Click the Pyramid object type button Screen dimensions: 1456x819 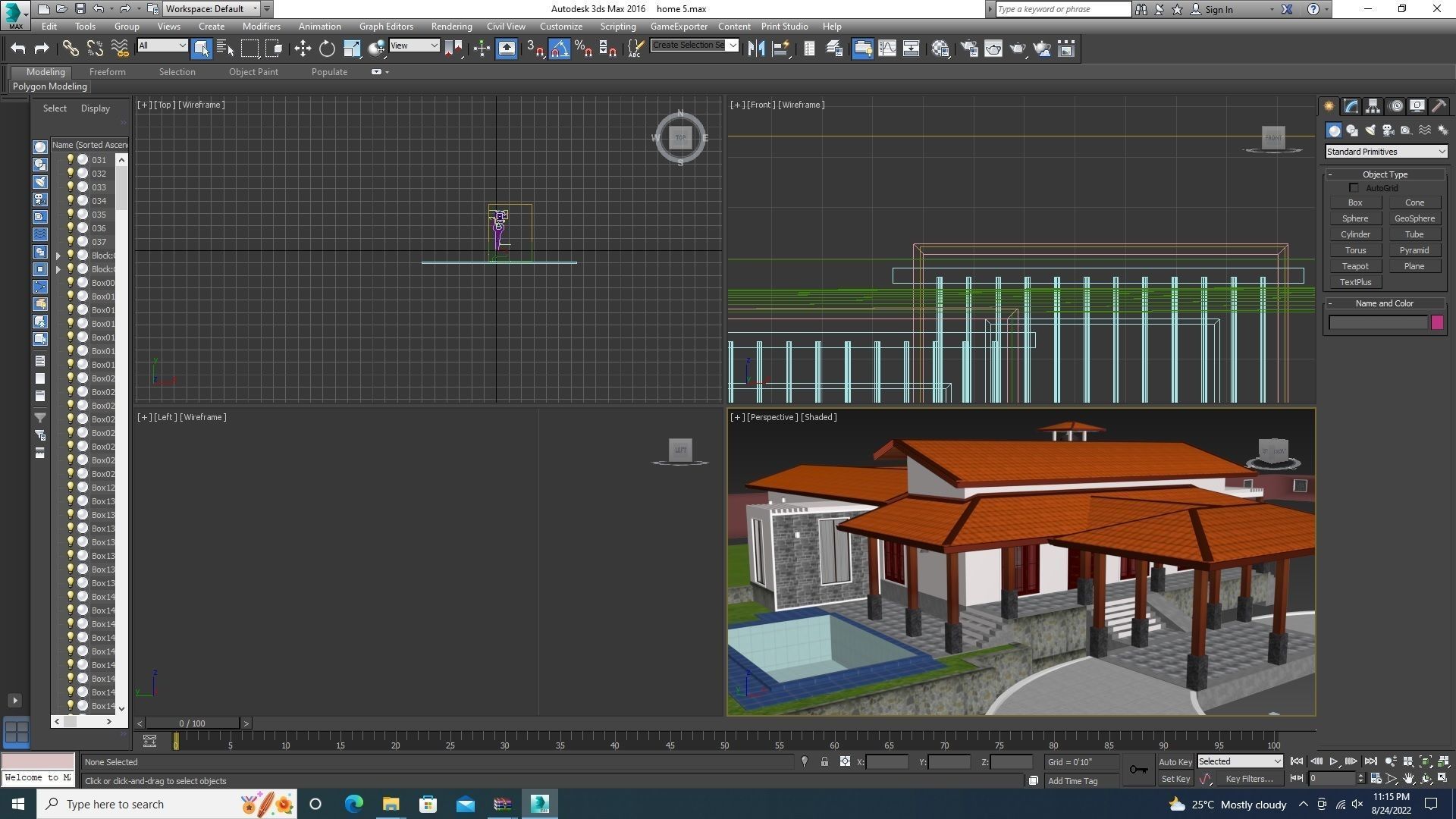point(1414,251)
